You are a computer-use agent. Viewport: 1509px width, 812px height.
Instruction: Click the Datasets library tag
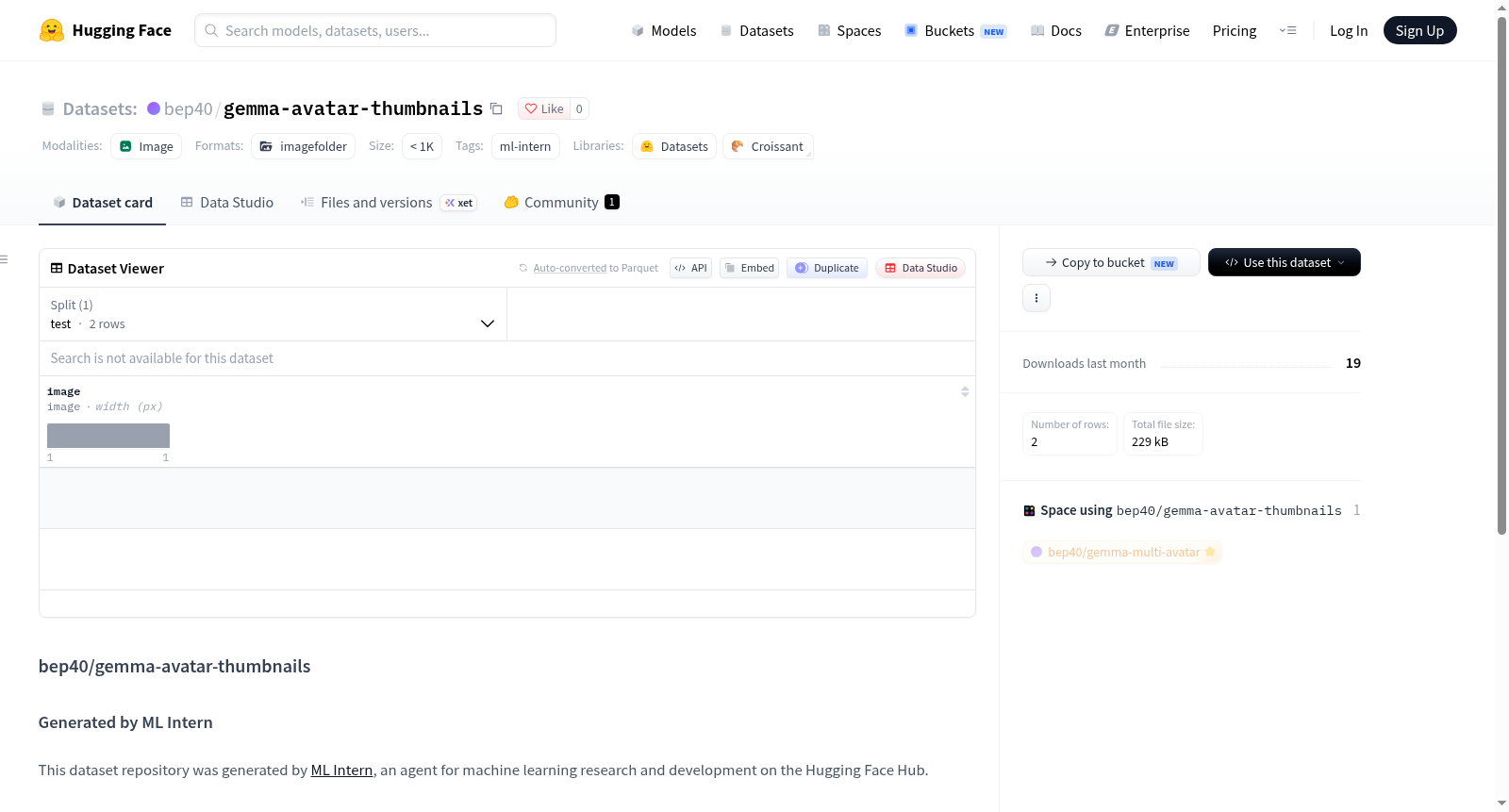pos(674,146)
